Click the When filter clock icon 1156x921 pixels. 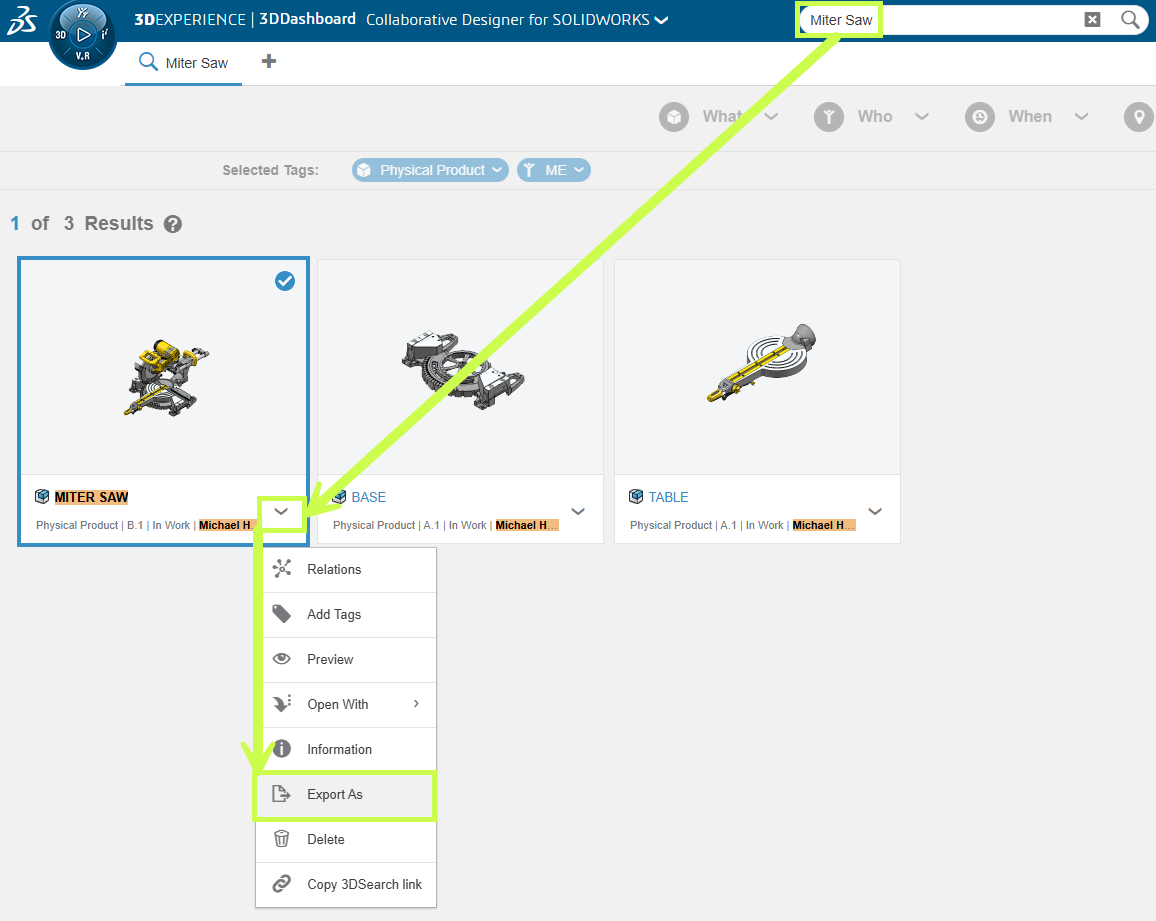click(x=980, y=117)
